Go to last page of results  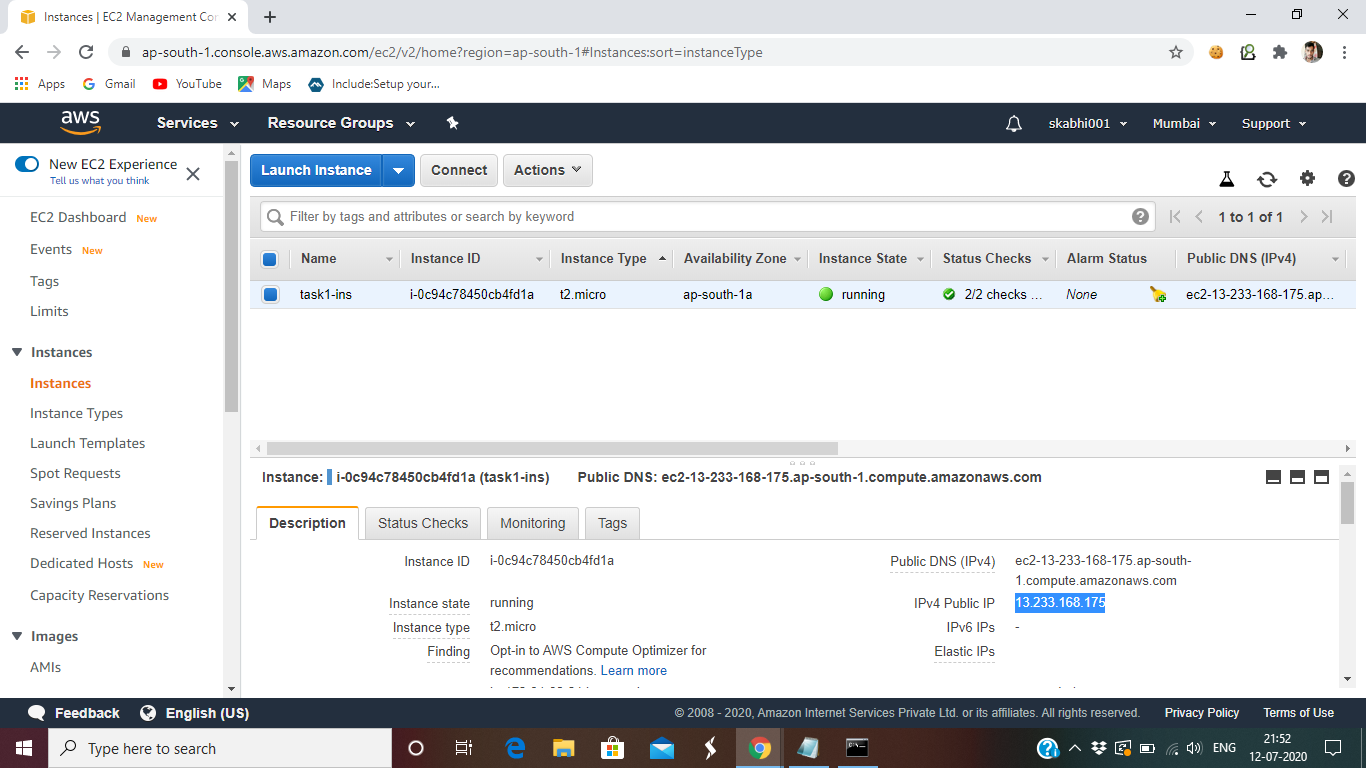coord(1327,216)
